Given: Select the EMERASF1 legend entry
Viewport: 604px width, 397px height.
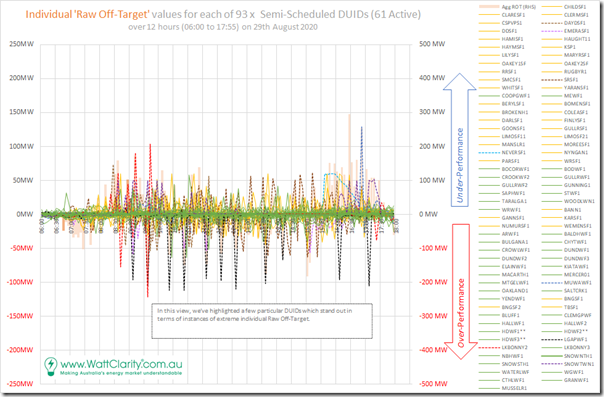Looking at the screenshot, I should (565, 31).
